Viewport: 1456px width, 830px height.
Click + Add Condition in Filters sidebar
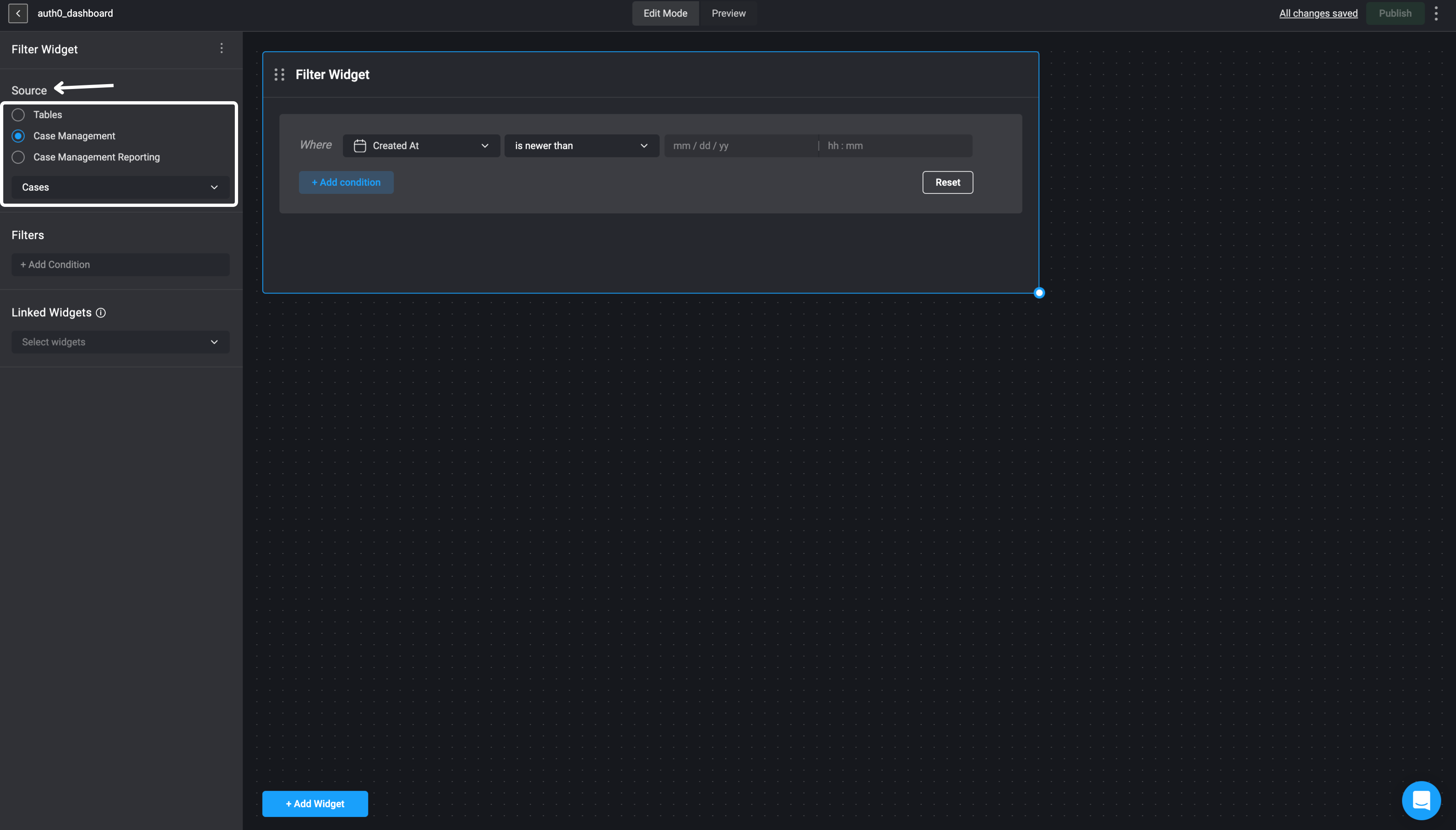point(120,265)
